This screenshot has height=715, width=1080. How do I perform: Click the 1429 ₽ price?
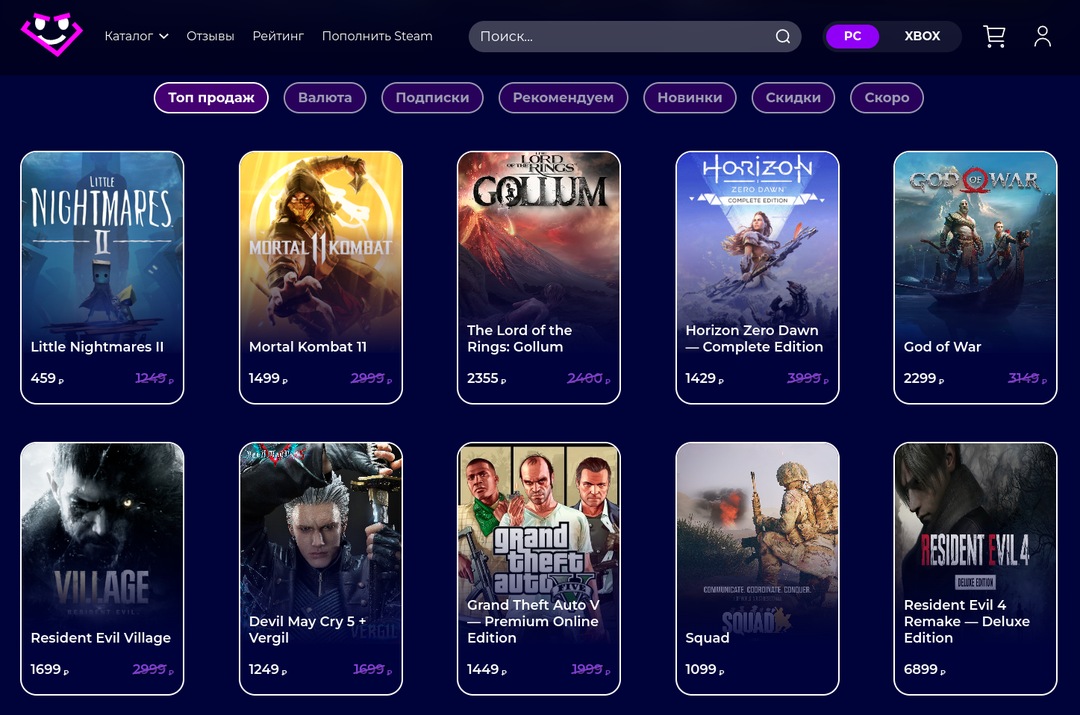[x=705, y=378]
